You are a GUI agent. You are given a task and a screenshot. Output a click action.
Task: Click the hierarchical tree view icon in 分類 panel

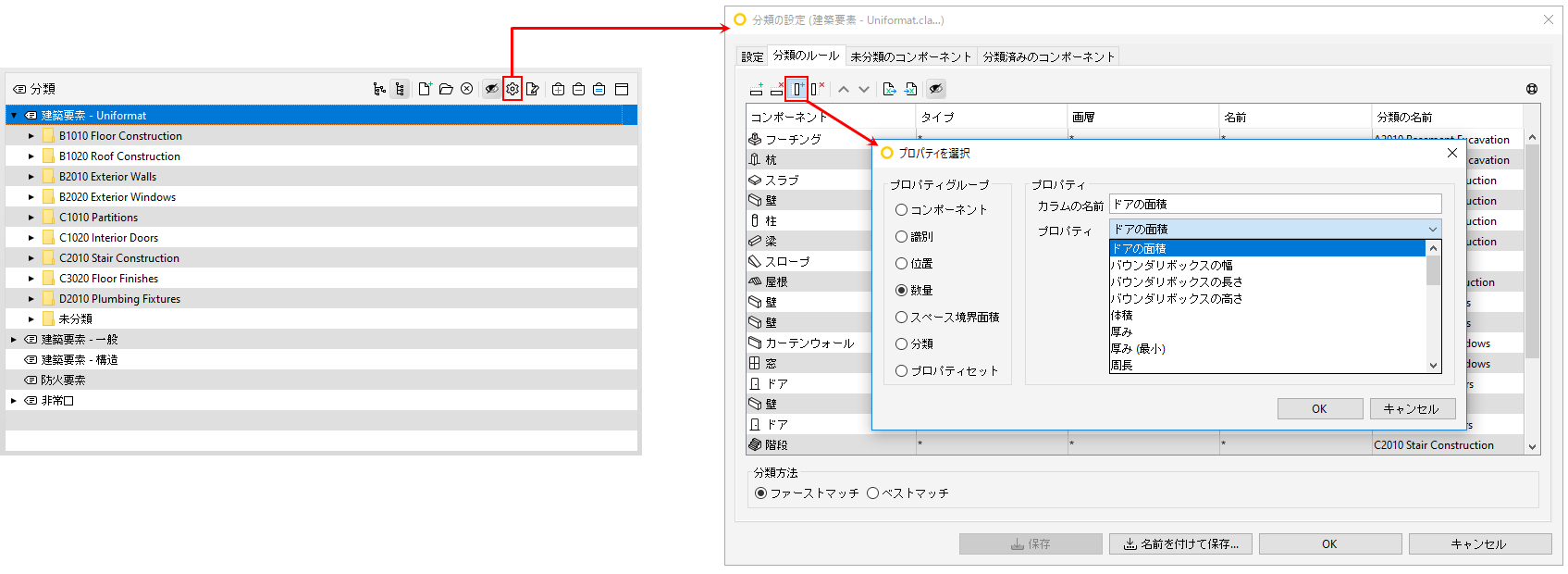(379, 89)
